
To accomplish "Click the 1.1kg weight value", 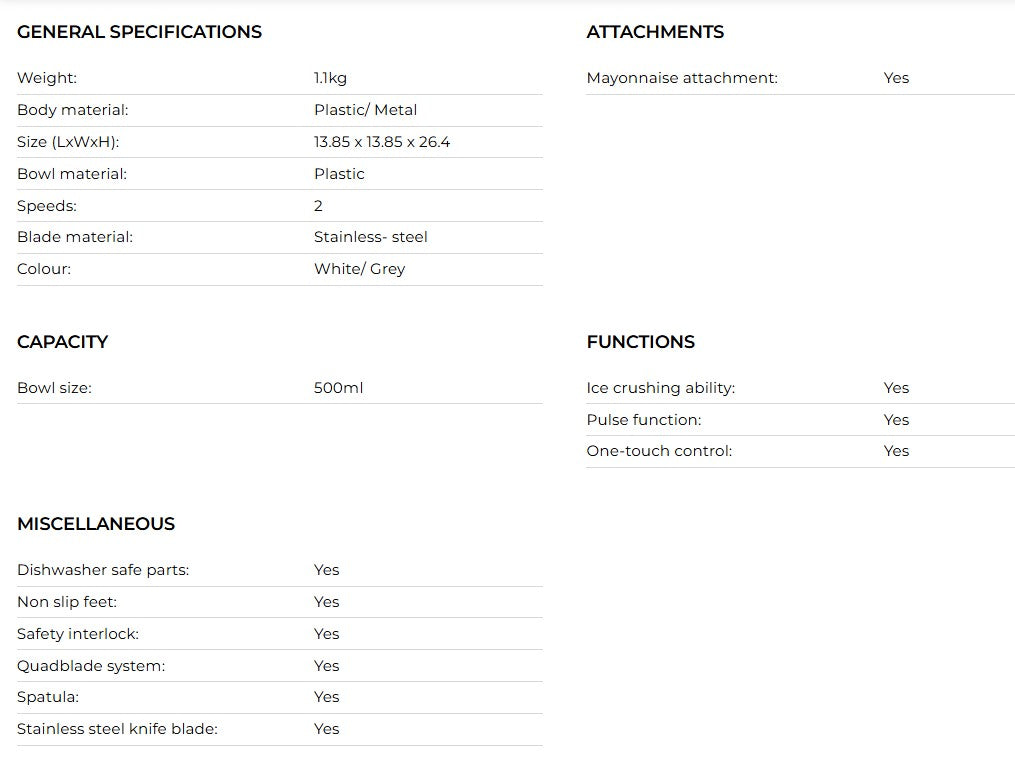I will [330, 78].
